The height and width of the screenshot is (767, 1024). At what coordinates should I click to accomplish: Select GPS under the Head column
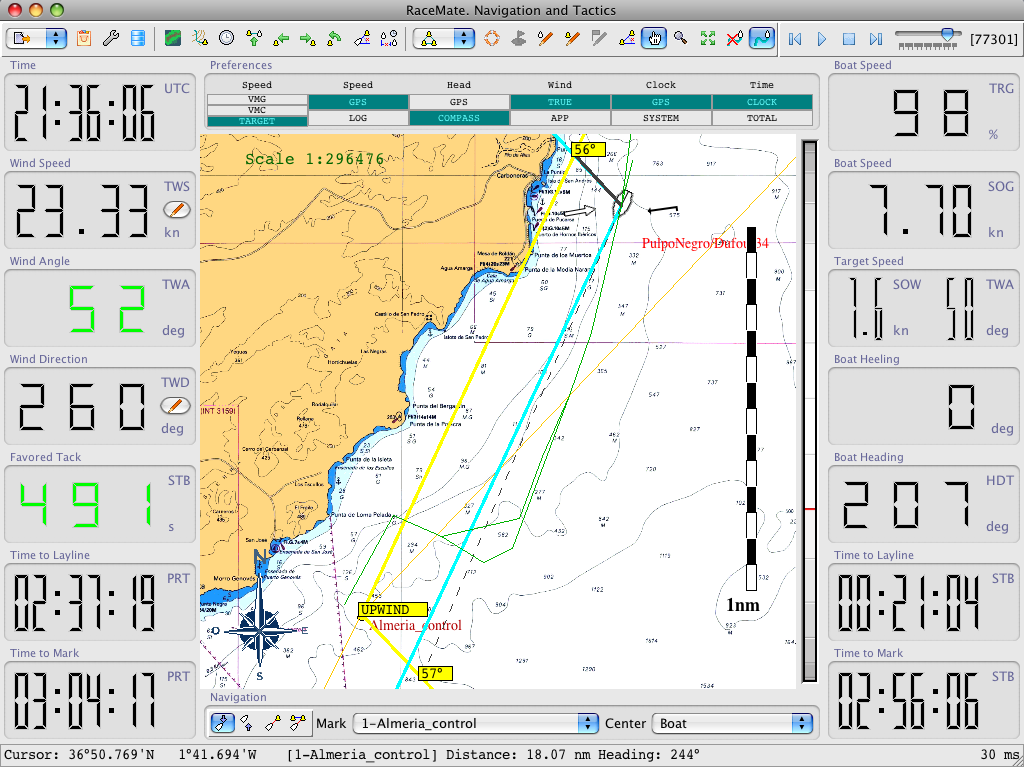(458, 102)
